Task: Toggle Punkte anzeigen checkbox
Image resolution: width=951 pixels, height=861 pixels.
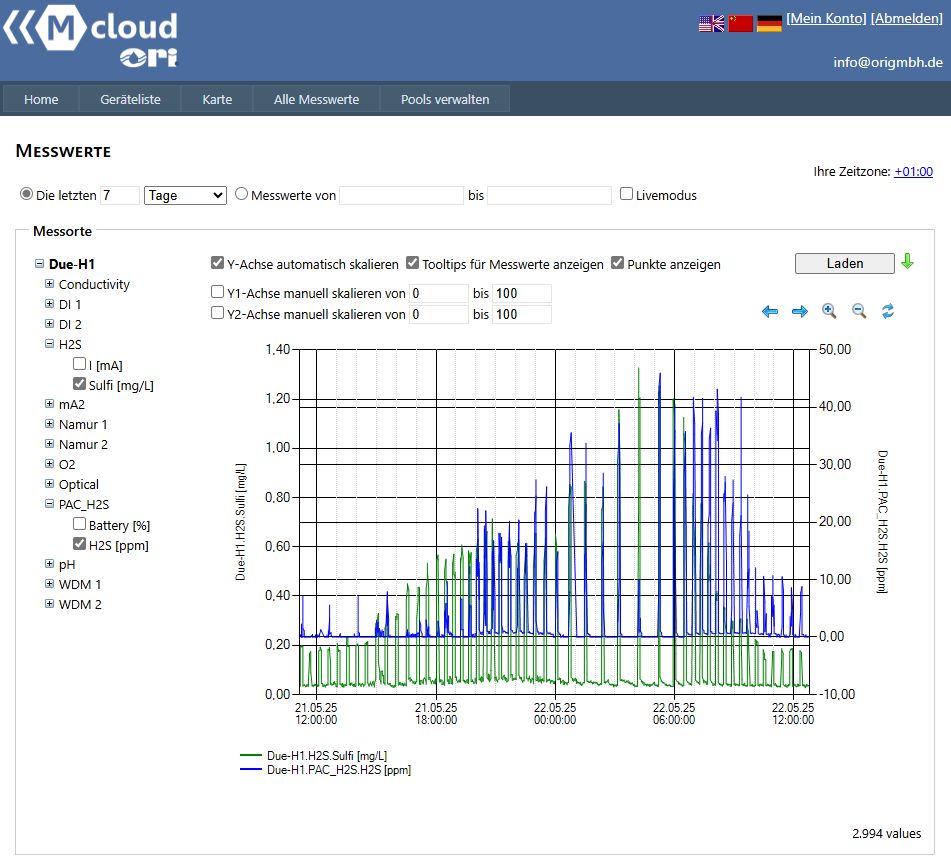Action: (617, 263)
